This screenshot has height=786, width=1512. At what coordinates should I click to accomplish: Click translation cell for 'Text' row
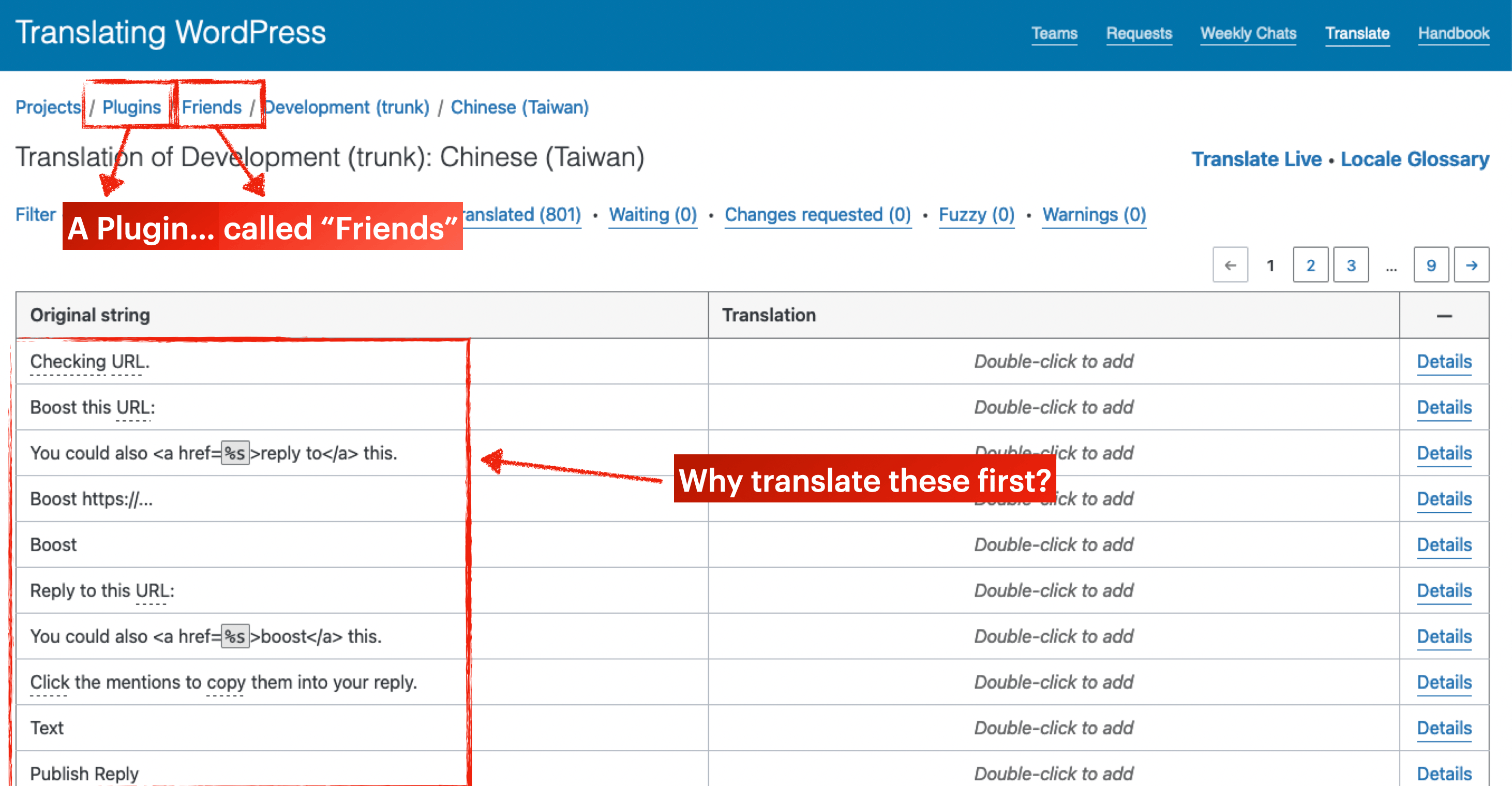coord(1054,728)
